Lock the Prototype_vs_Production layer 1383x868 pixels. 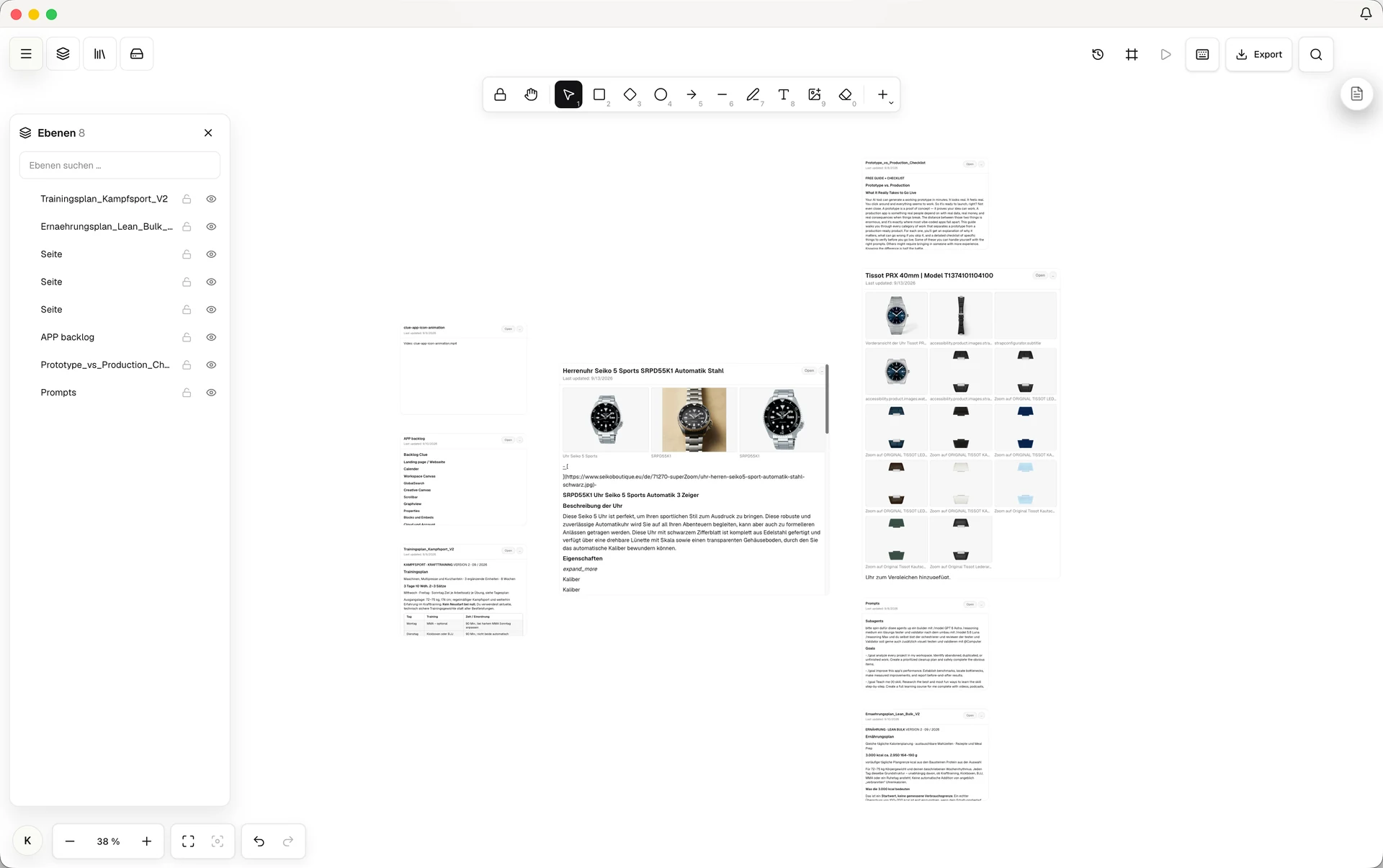point(187,364)
